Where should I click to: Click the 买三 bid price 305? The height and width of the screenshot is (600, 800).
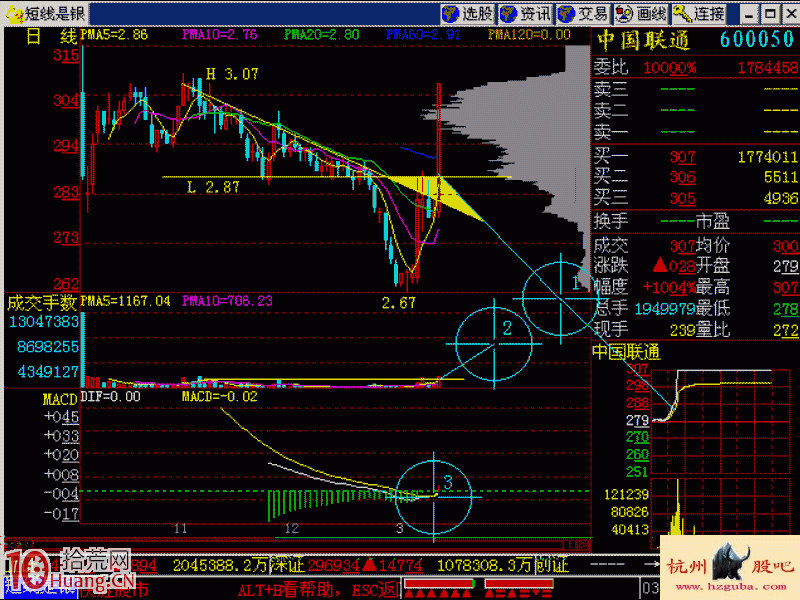pos(683,198)
